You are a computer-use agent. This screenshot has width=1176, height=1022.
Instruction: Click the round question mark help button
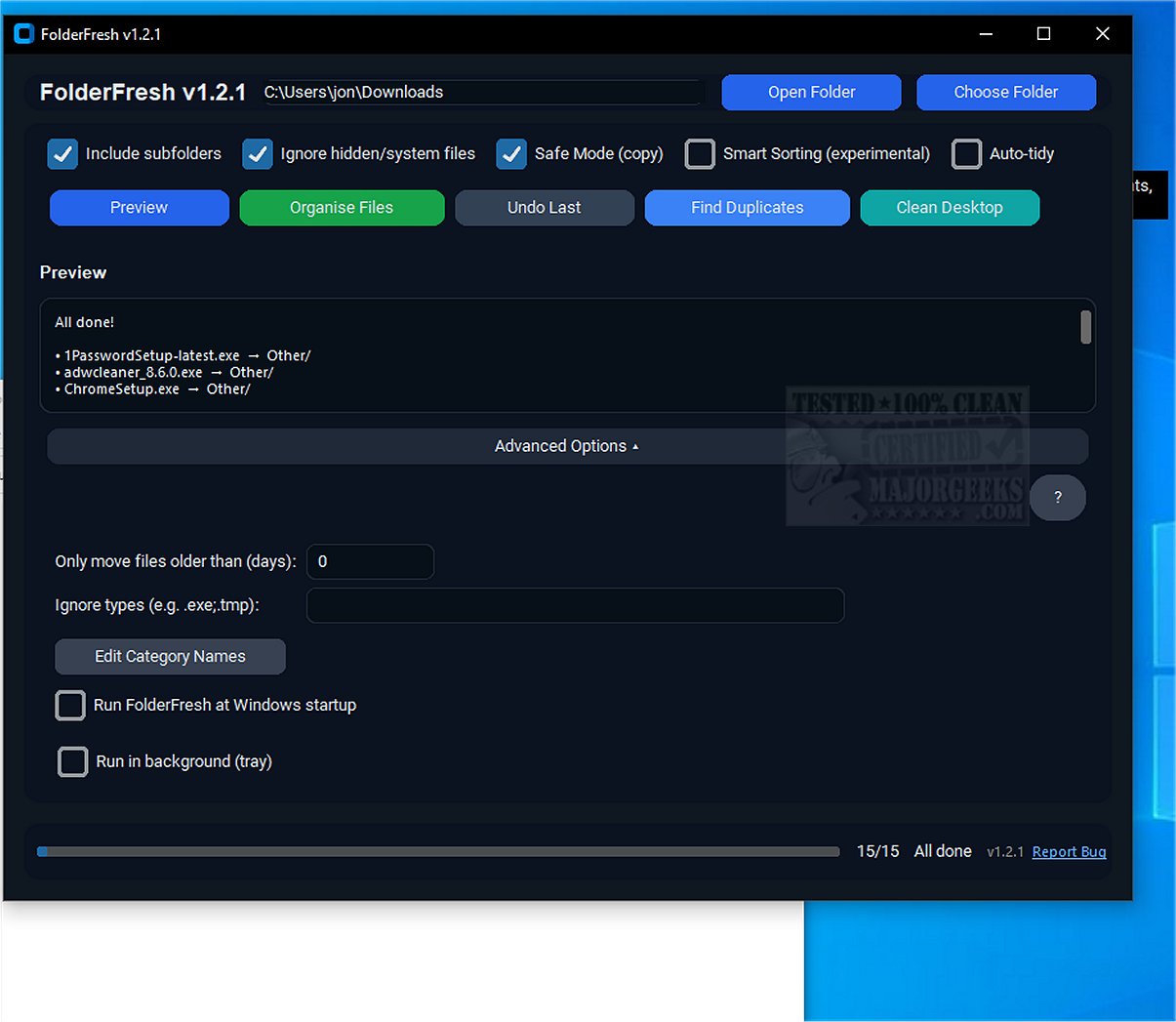(x=1057, y=498)
